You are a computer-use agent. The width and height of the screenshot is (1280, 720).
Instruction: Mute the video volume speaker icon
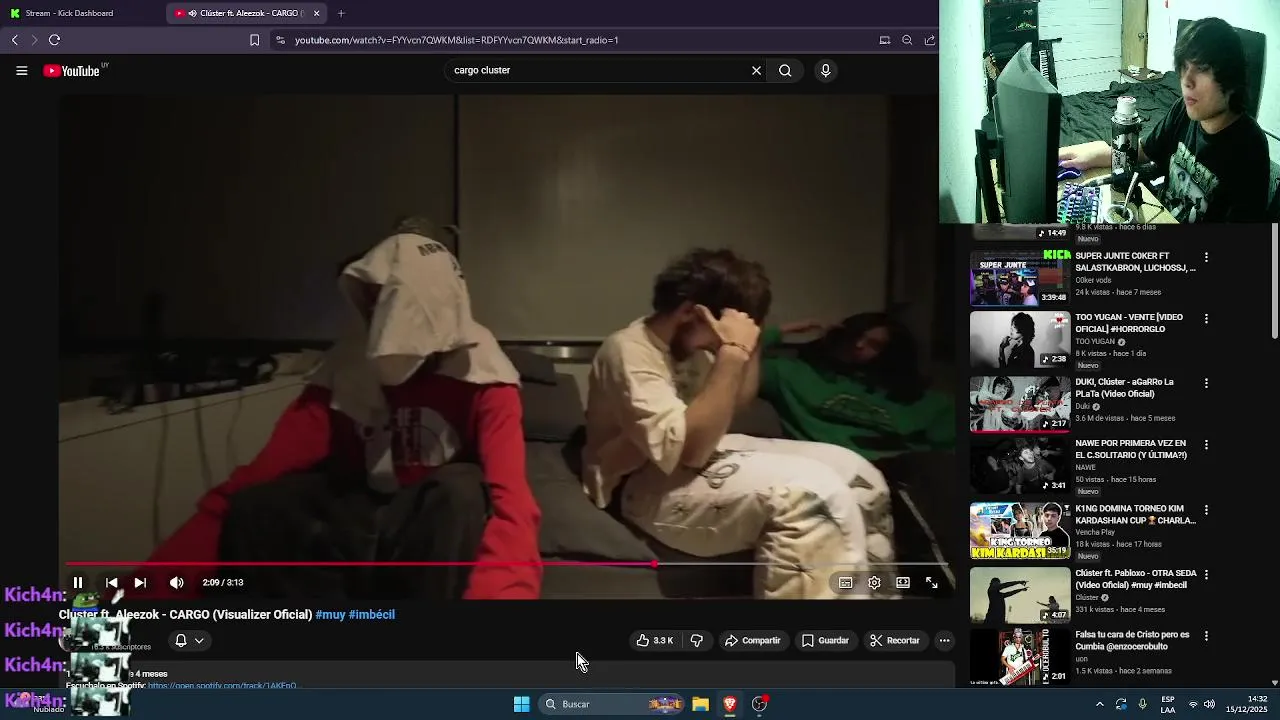point(176,582)
